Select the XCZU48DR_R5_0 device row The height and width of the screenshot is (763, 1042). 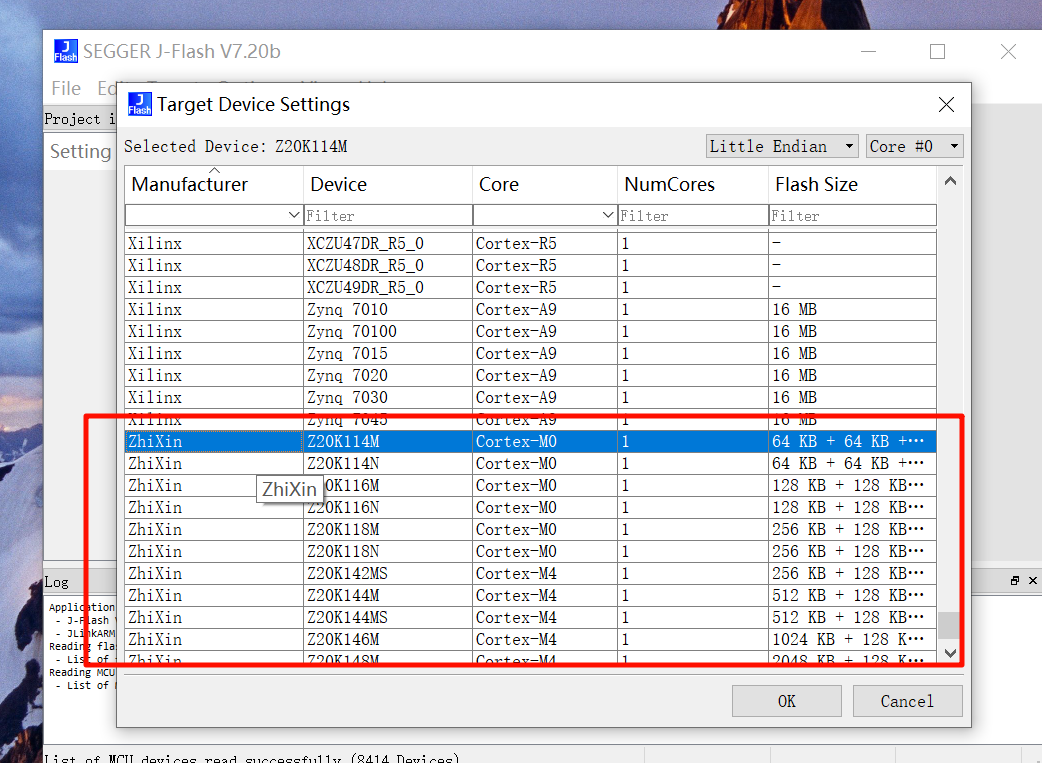click(530, 265)
